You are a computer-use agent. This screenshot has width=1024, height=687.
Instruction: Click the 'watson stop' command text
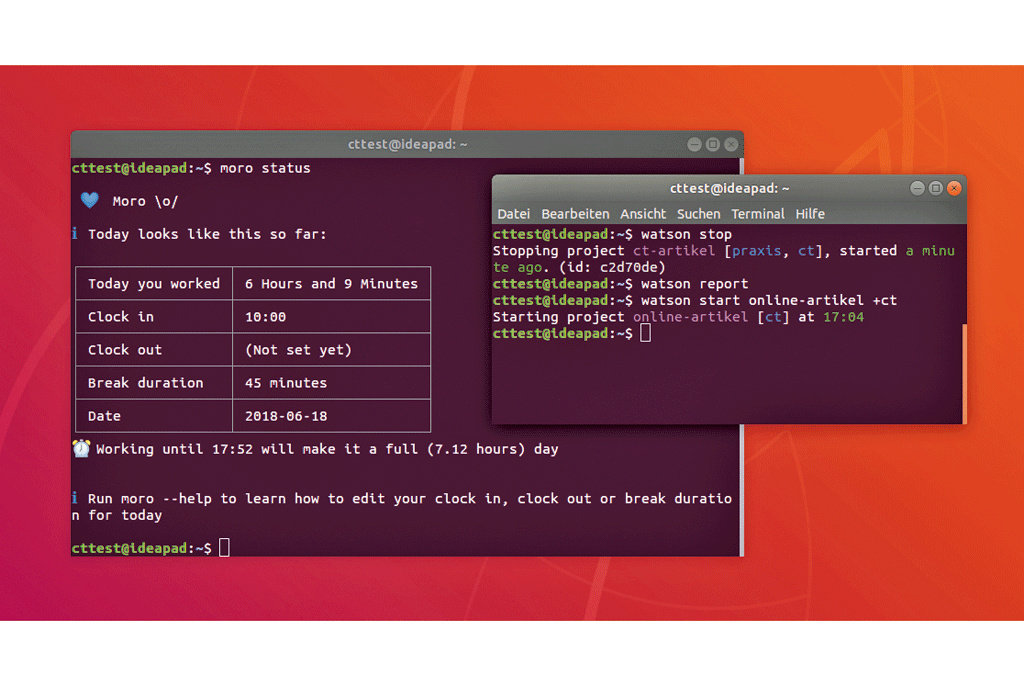[x=686, y=234]
